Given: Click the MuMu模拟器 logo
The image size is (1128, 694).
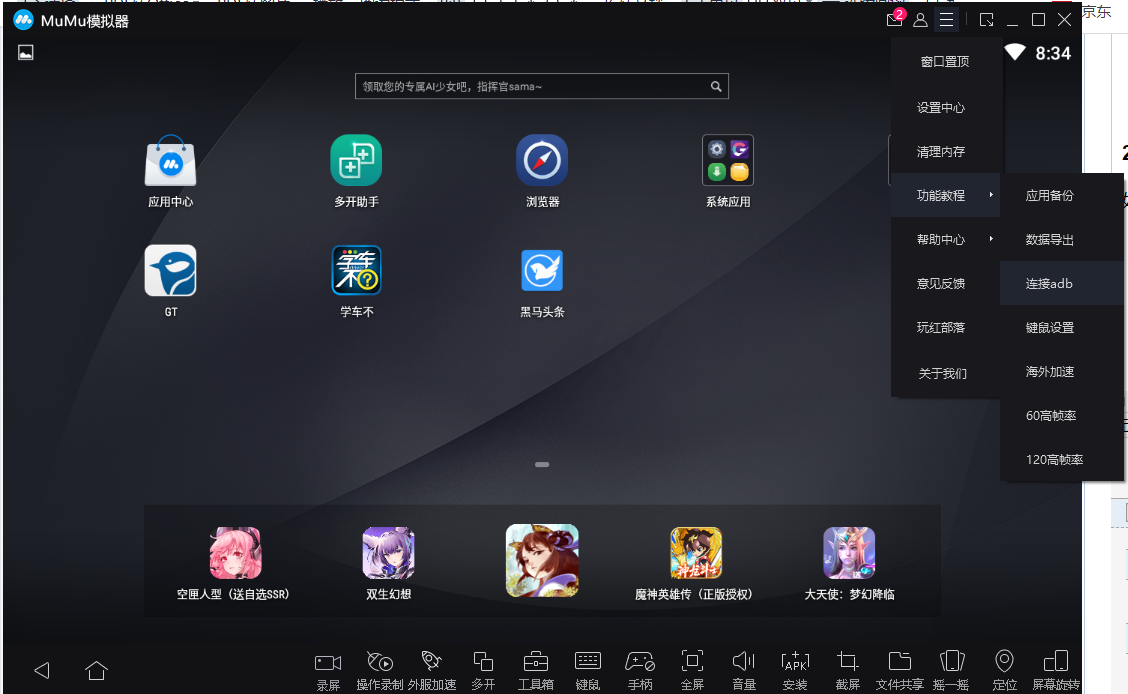Looking at the screenshot, I should (x=24, y=20).
